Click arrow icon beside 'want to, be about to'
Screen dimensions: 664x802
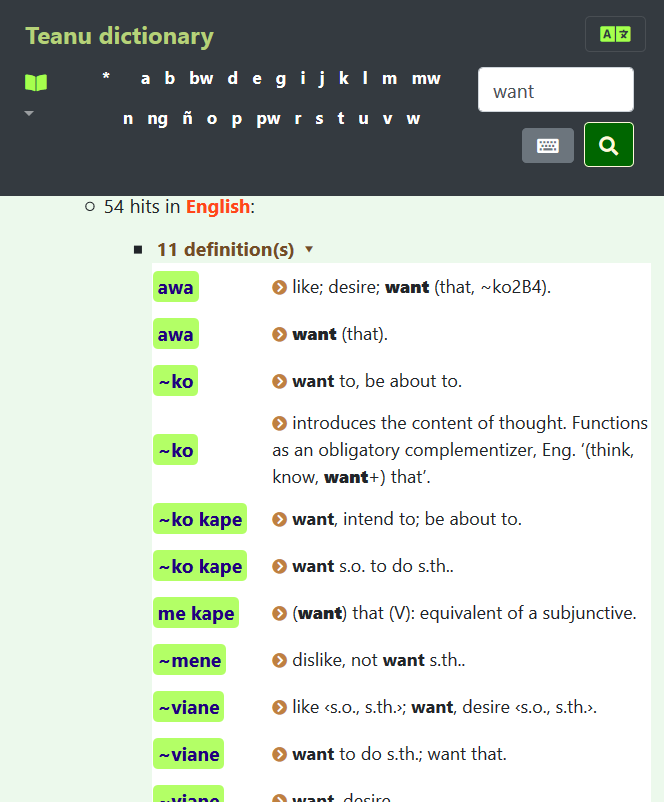pyautogui.click(x=279, y=381)
